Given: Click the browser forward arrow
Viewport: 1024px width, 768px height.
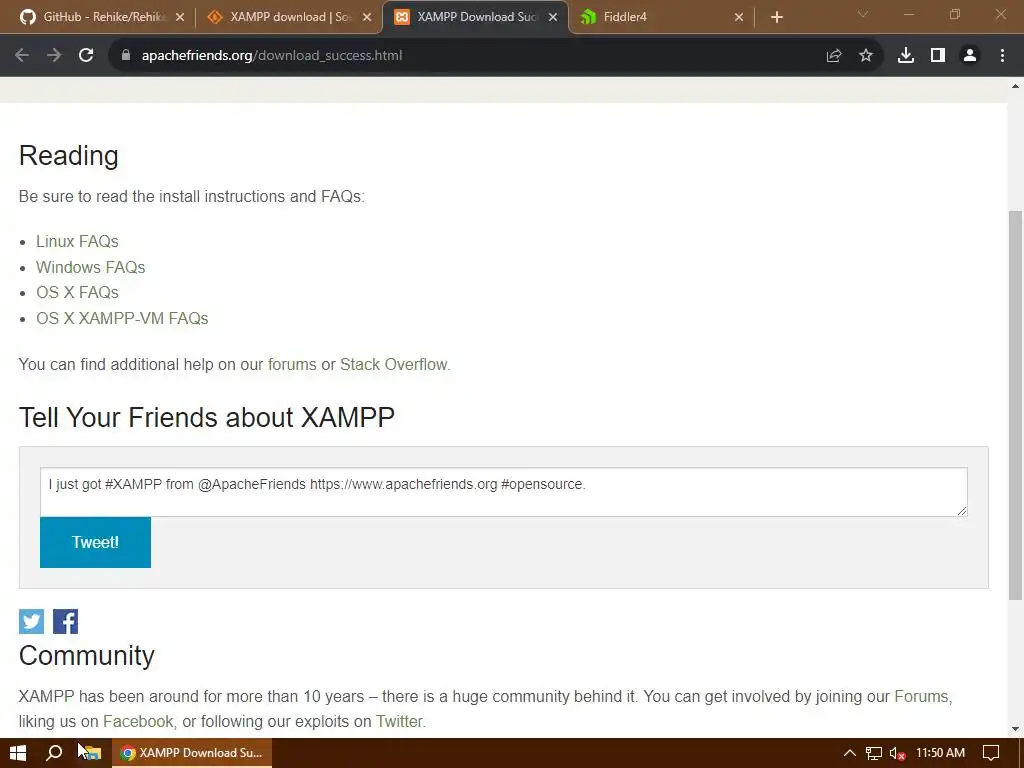Looking at the screenshot, I should [54, 56].
